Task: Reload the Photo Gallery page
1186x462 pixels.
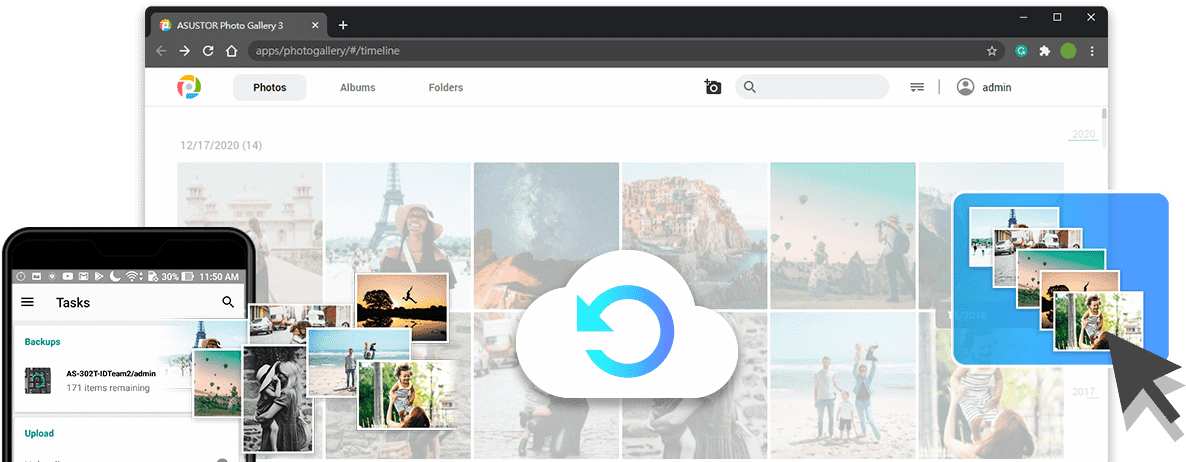Action: (208, 51)
